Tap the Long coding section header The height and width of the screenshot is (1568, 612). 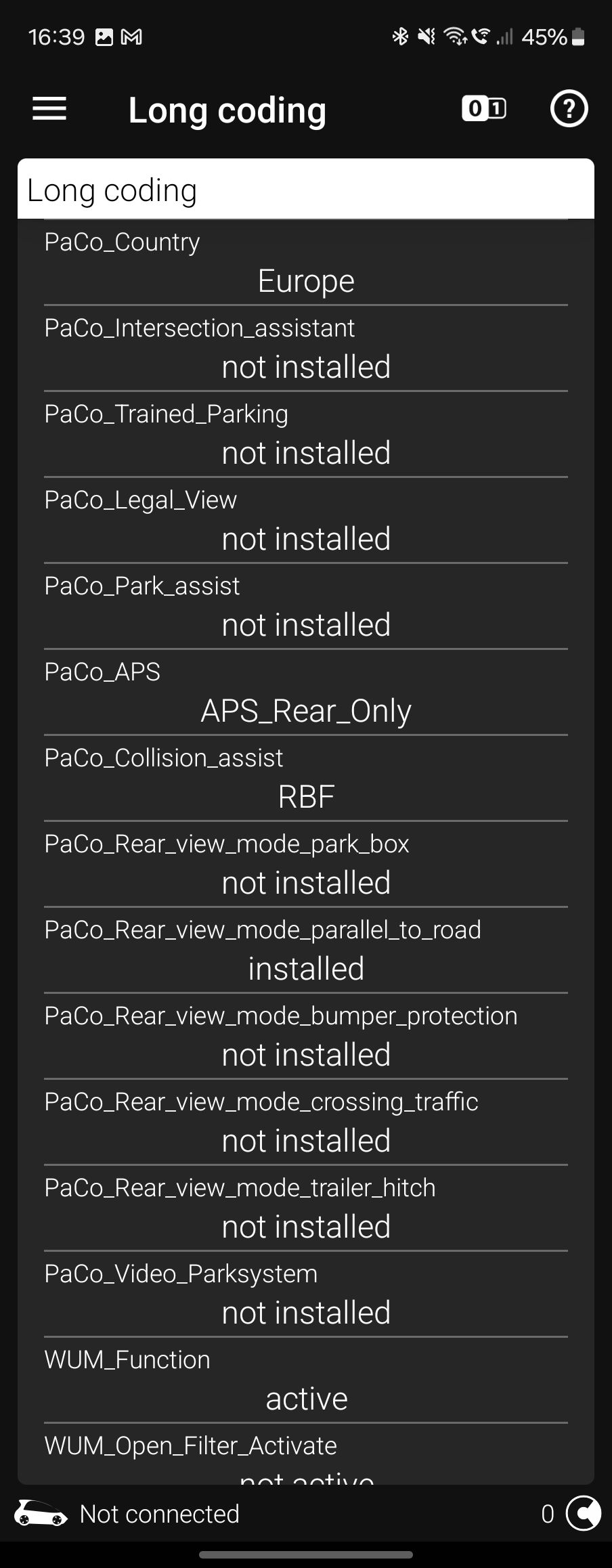pyautogui.click(x=306, y=190)
